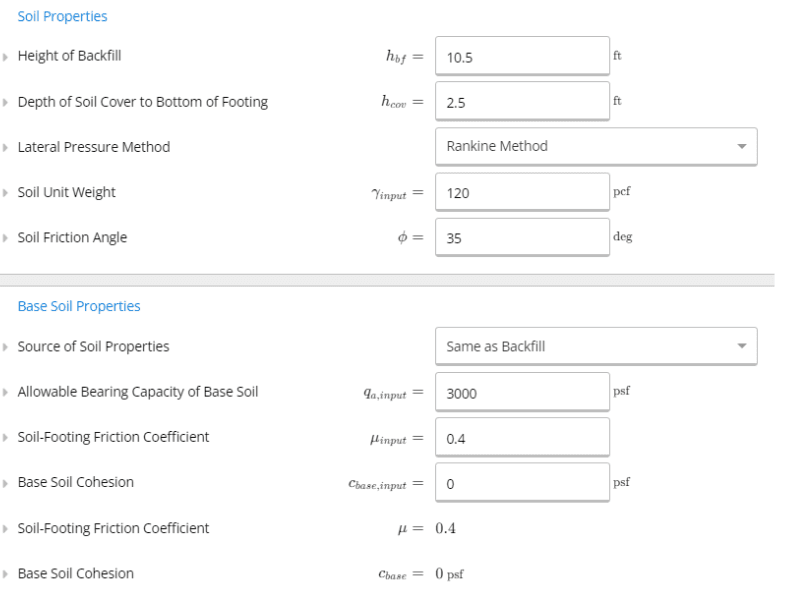
Task: Click the Height of Backfill label
Action: tap(69, 56)
